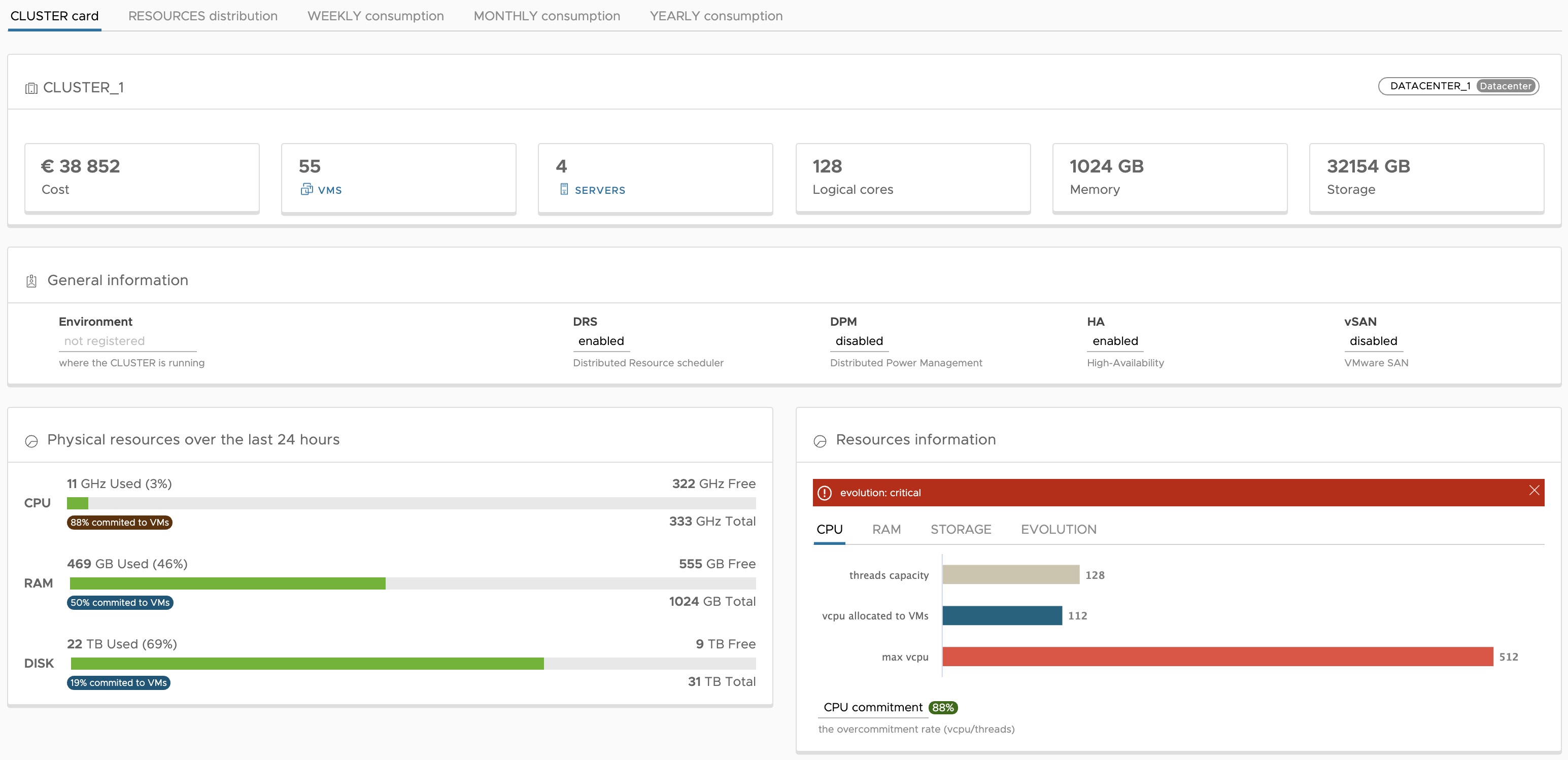Click the RAM usage progress bar
Viewport: 1568px width, 760px height.
click(x=413, y=583)
